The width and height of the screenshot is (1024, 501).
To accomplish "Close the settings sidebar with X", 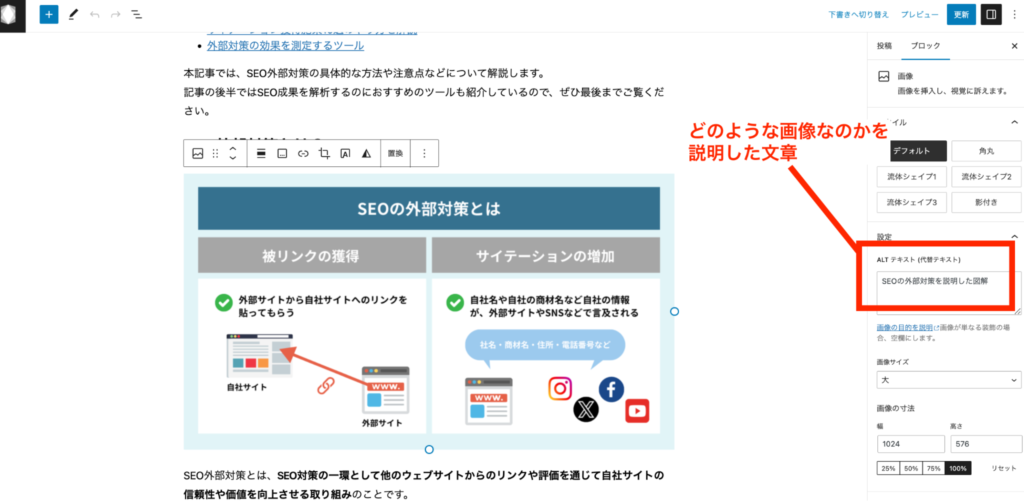I will point(1014,46).
